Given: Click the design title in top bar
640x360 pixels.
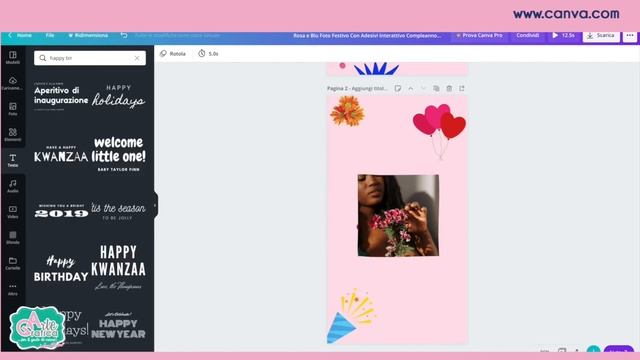Looking at the screenshot, I should [x=367, y=36].
